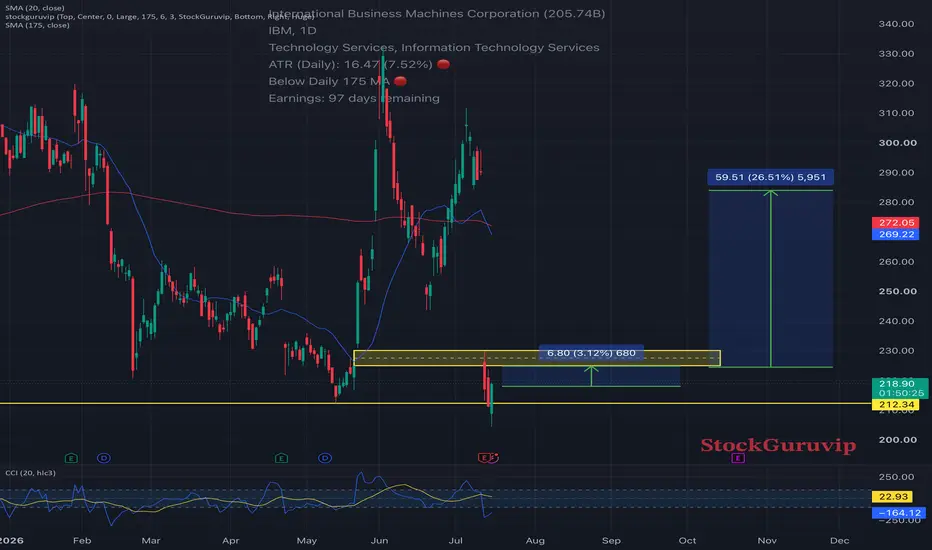Click the 320.00 price axis label
The image size is (932, 550).
896,83
